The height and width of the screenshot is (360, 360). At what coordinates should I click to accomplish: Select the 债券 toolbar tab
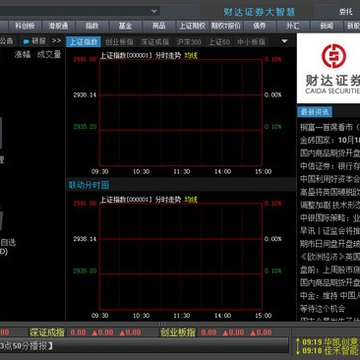[260, 26]
